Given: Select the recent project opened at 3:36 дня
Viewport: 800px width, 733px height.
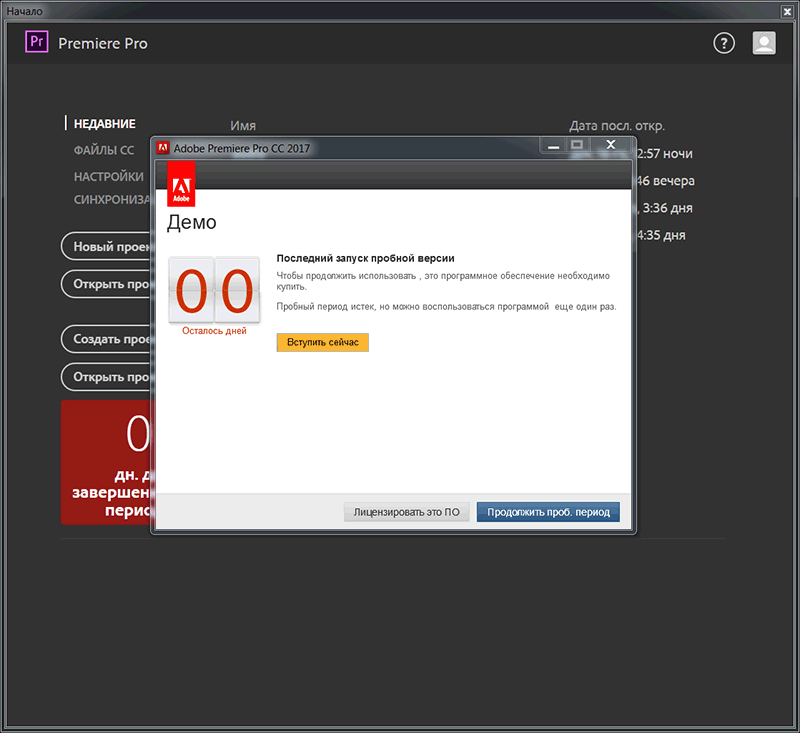Looking at the screenshot, I should [665, 208].
